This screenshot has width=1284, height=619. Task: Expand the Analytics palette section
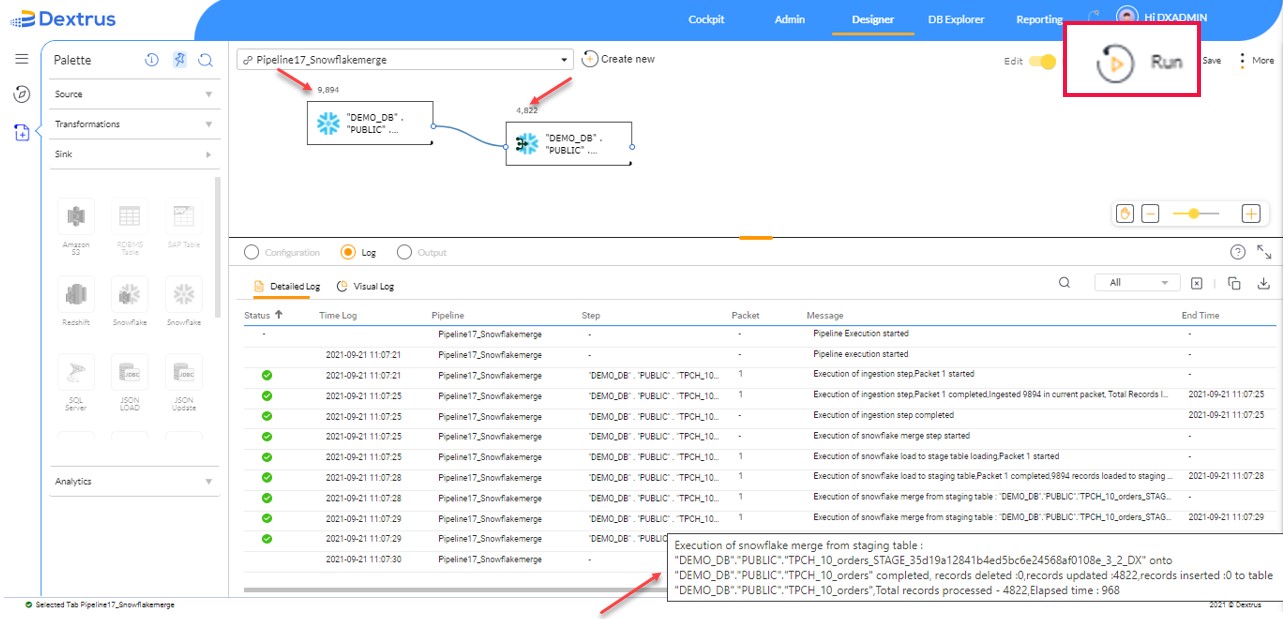coord(135,481)
